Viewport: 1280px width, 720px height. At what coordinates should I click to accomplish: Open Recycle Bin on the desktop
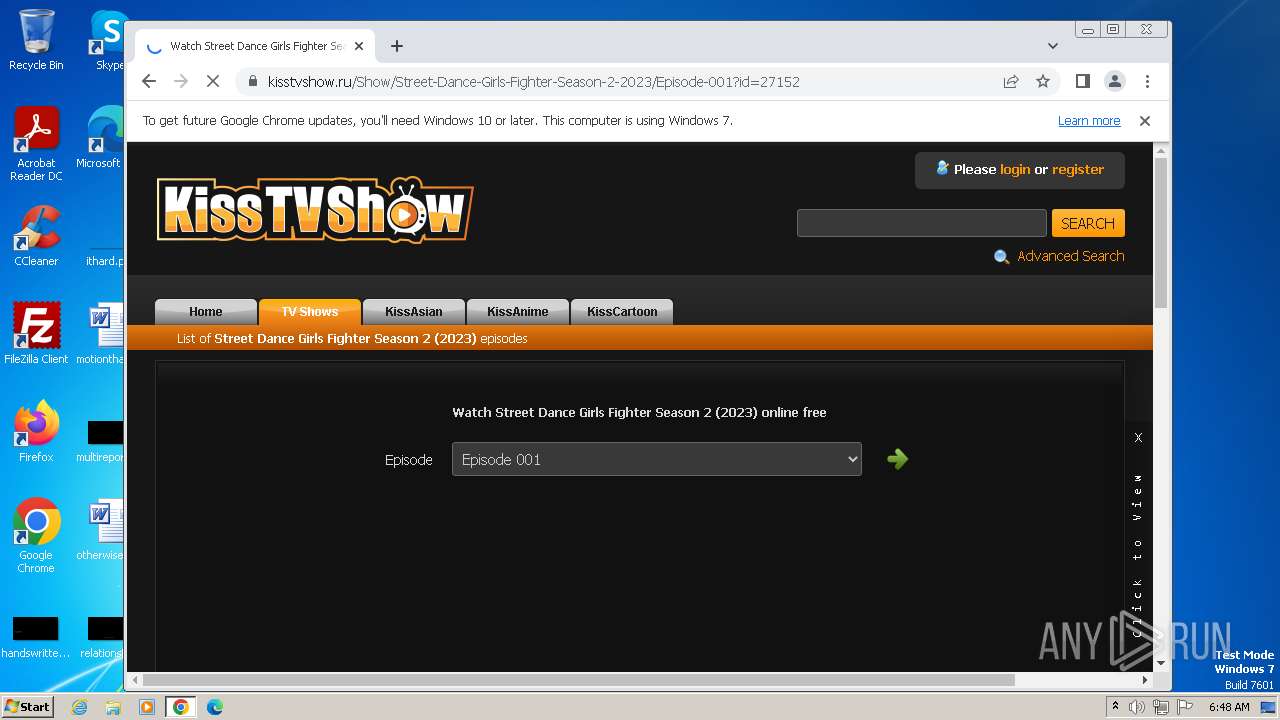point(36,40)
